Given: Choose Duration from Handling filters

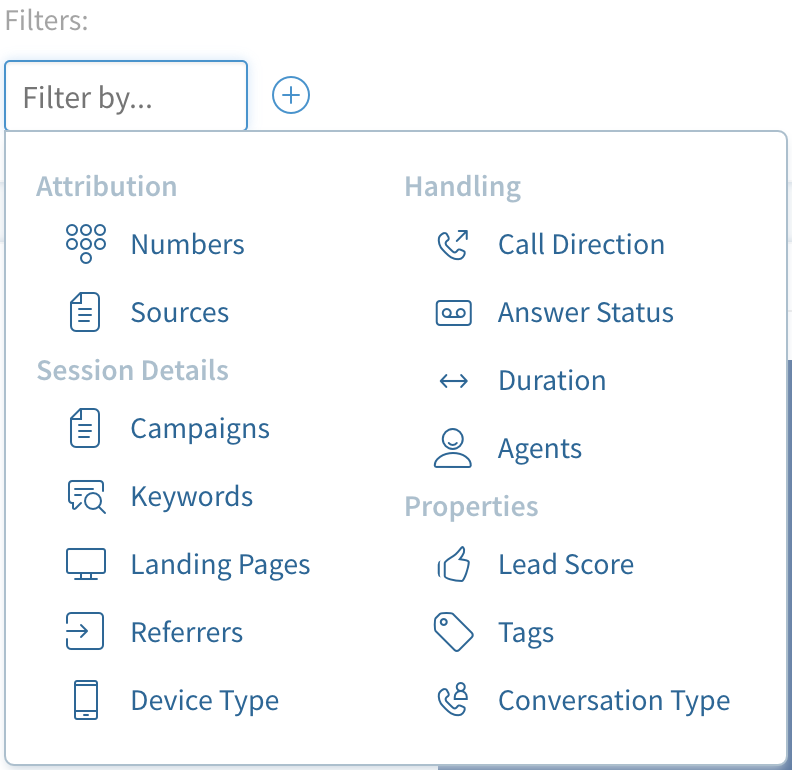Looking at the screenshot, I should [552, 380].
